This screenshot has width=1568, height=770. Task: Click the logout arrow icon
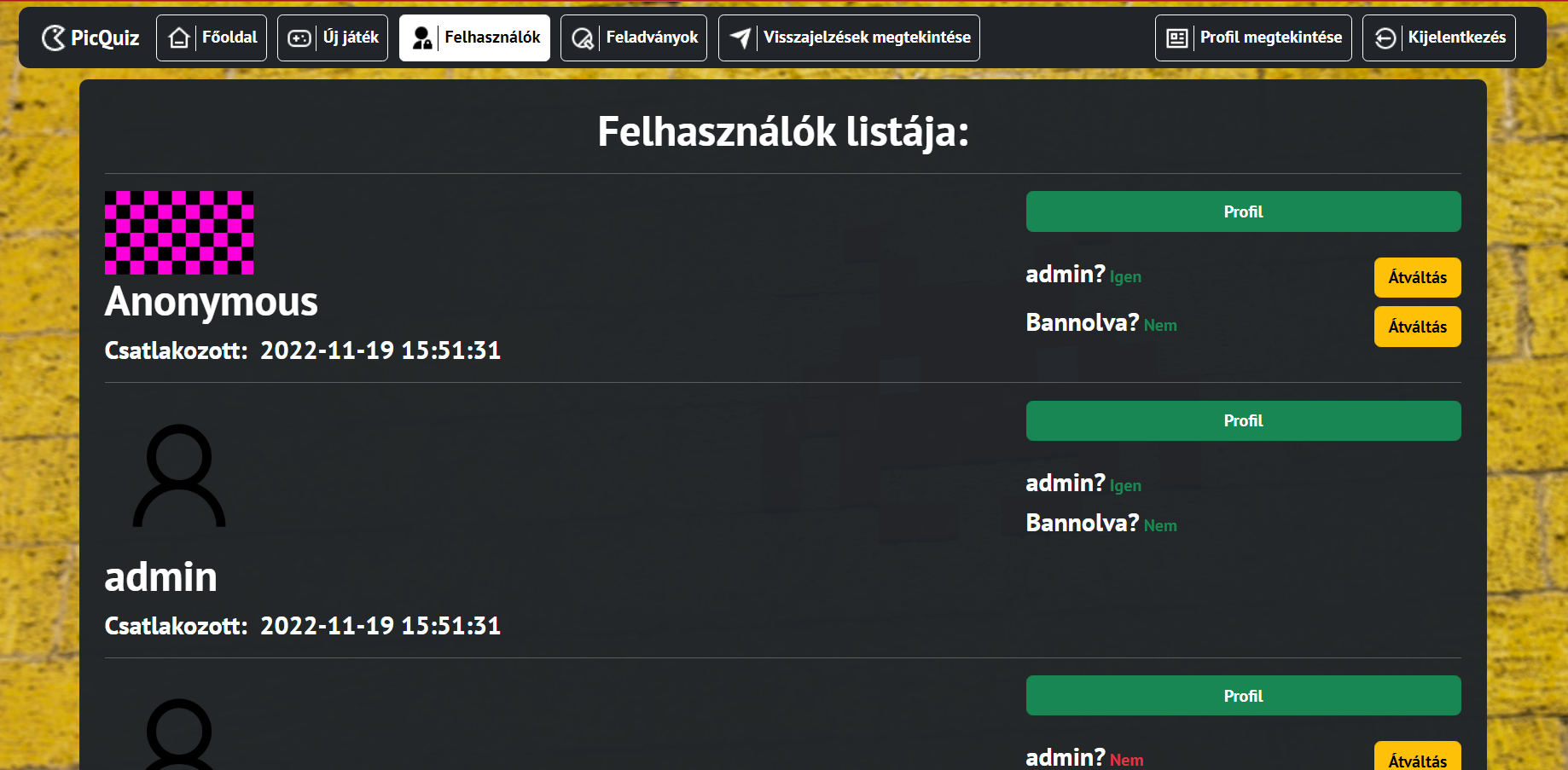[x=1385, y=38]
